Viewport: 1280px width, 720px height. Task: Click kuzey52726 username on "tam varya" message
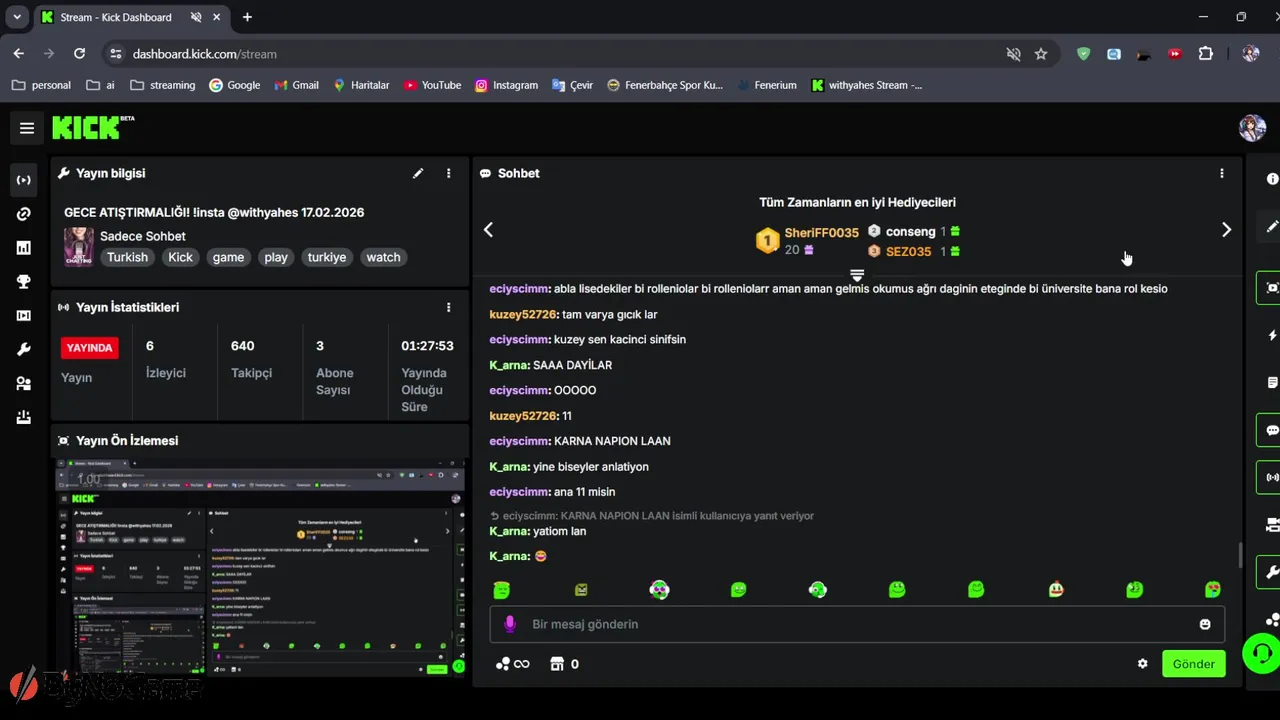tap(523, 314)
